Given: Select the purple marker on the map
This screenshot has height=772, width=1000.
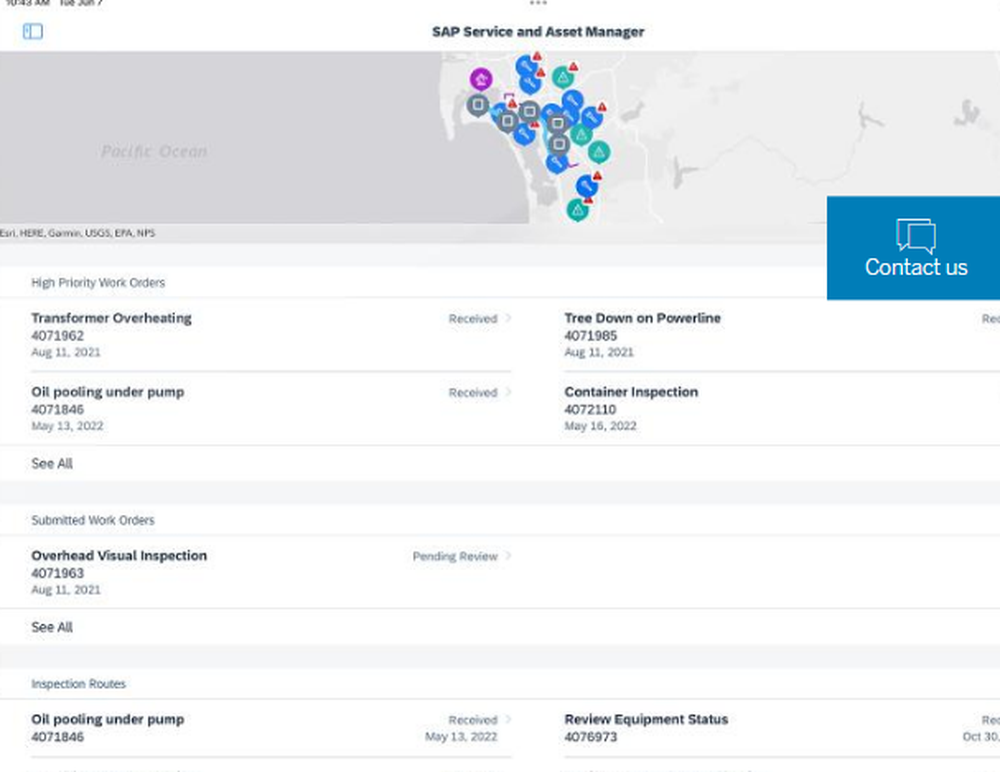Looking at the screenshot, I should [x=481, y=78].
